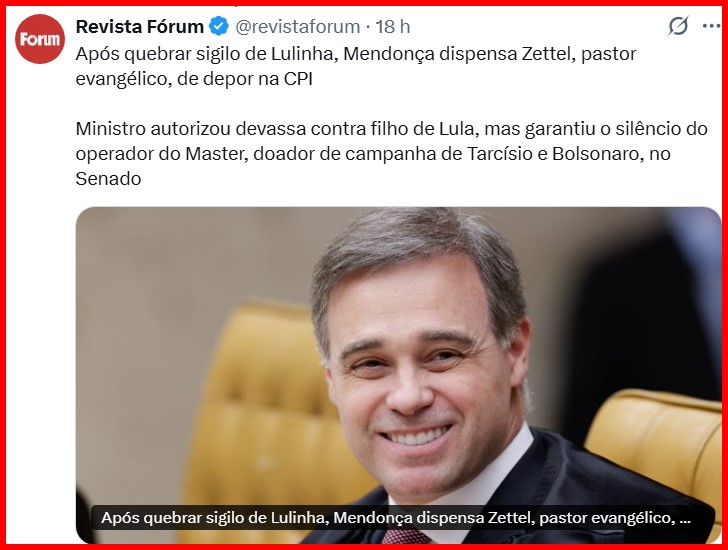Click the caption overlay on the image card
This screenshot has width=728, height=550.
396,518
